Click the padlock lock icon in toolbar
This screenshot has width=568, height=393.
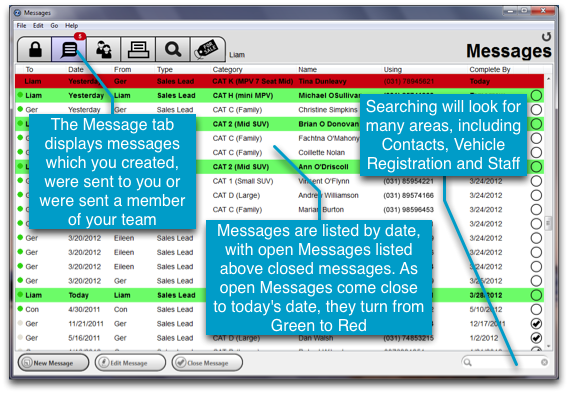click(x=35, y=49)
